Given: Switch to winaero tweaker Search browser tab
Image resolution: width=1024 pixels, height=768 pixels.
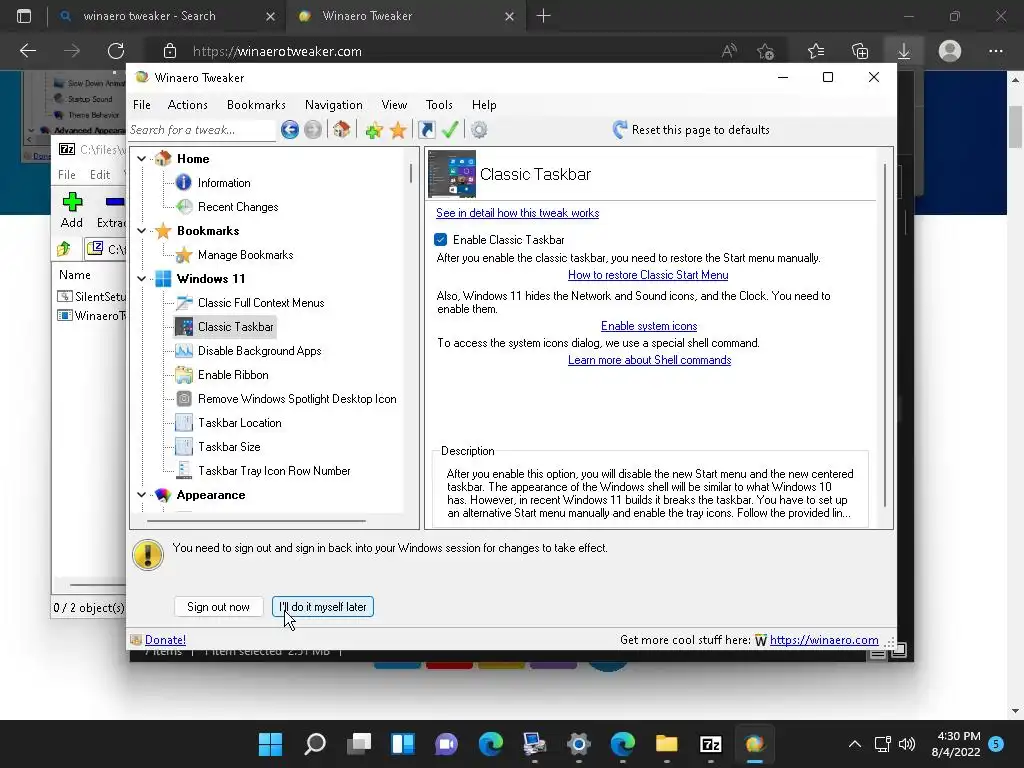Looking at the screenshot, I should [x=149, y=16].
